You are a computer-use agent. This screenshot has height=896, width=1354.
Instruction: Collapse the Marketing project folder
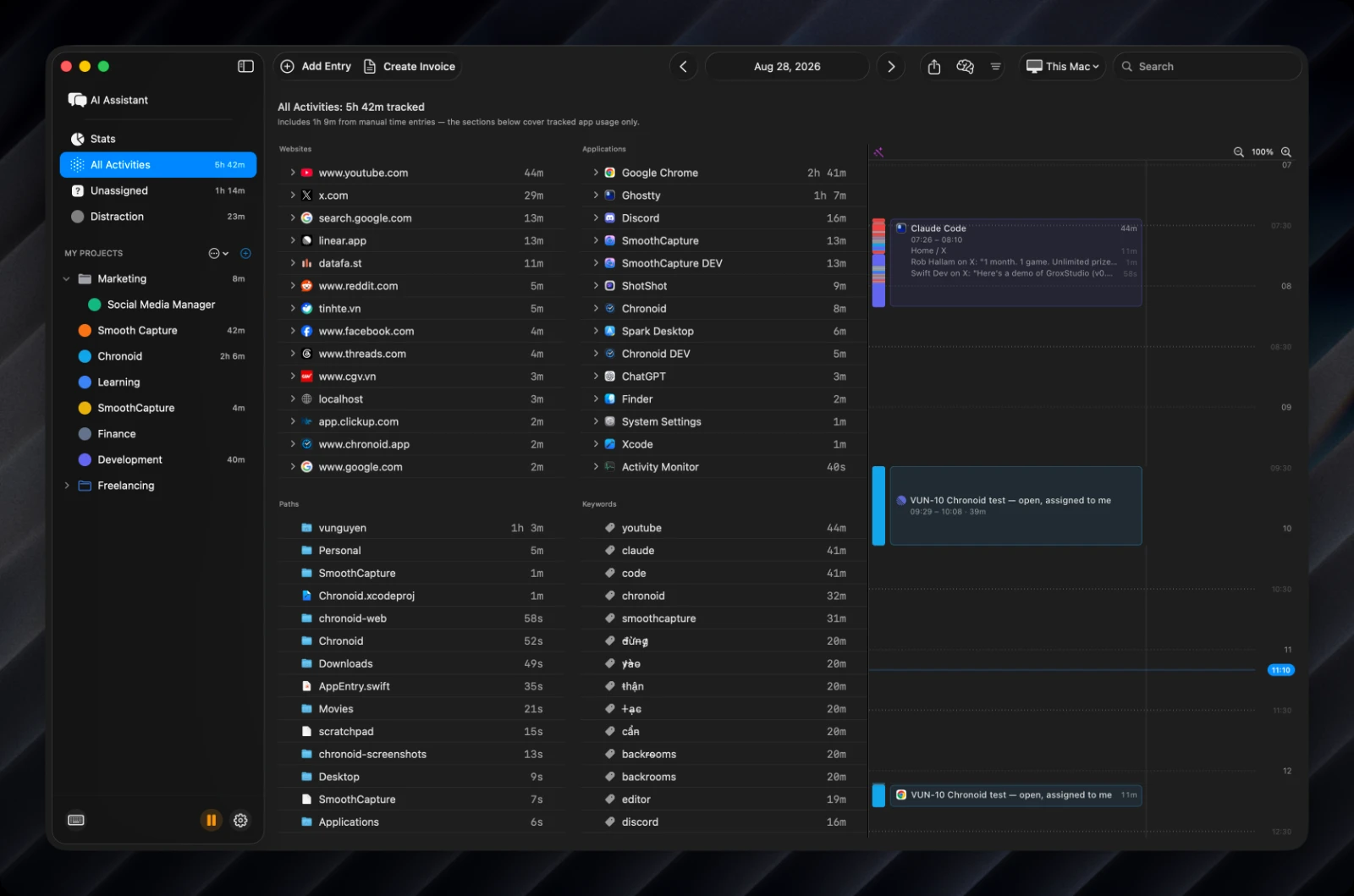click(67, 279)
